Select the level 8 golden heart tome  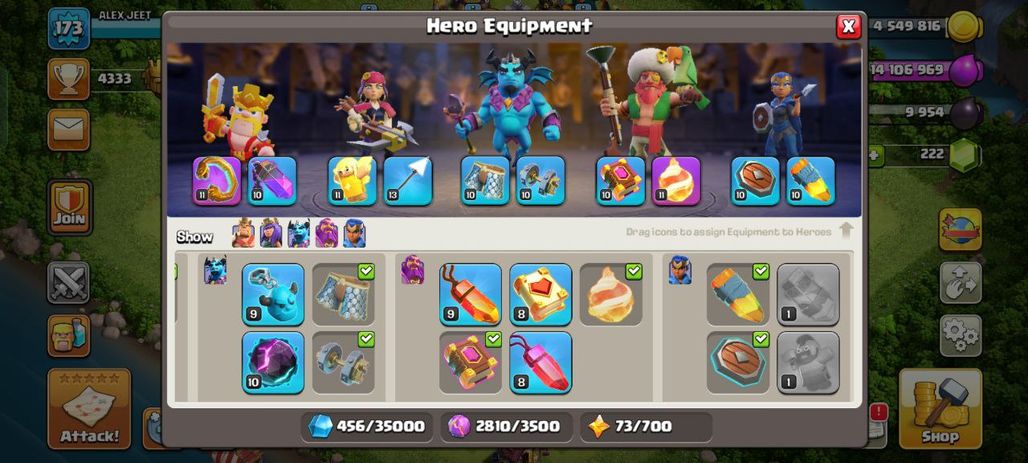tap(540, 294)
